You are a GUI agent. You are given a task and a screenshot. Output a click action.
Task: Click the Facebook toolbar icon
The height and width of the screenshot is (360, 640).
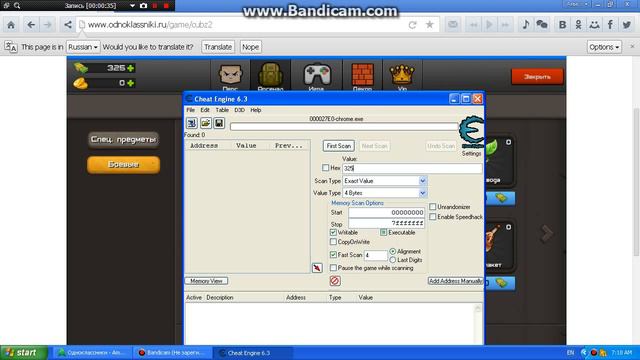point(610,25)
